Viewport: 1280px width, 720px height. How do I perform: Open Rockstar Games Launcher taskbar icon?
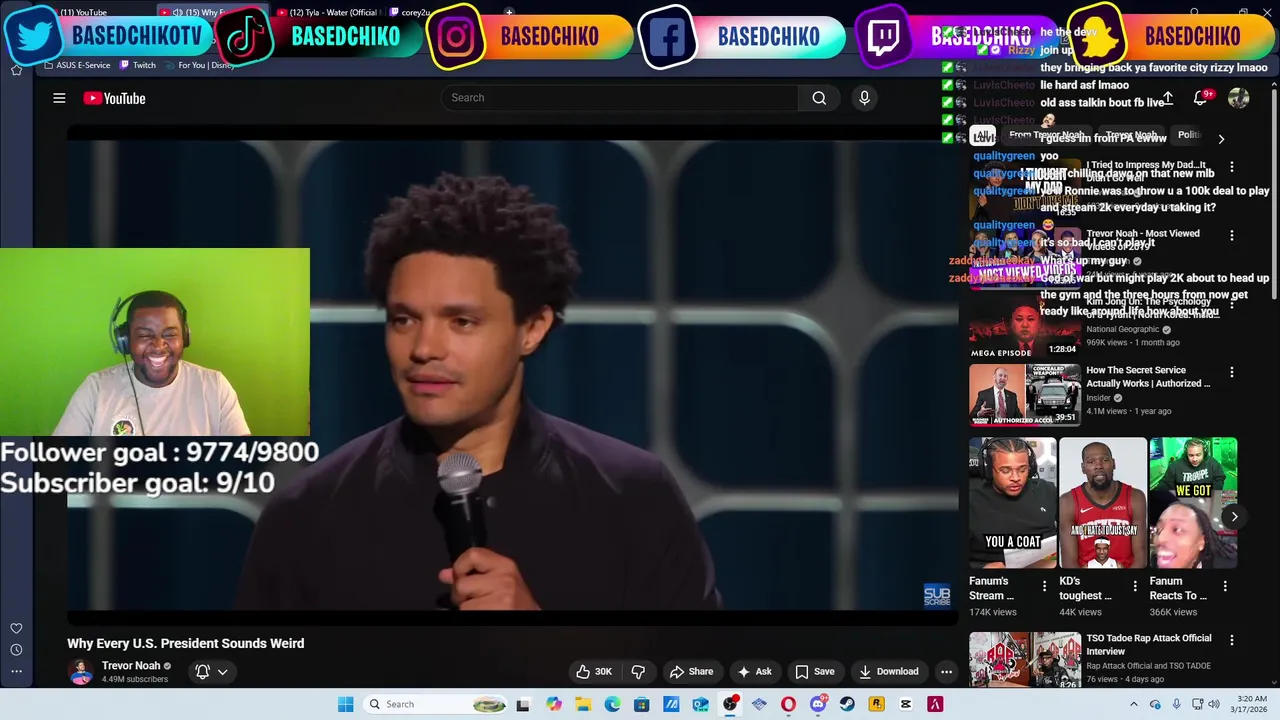pyautogui.click(x=876, y=704)
